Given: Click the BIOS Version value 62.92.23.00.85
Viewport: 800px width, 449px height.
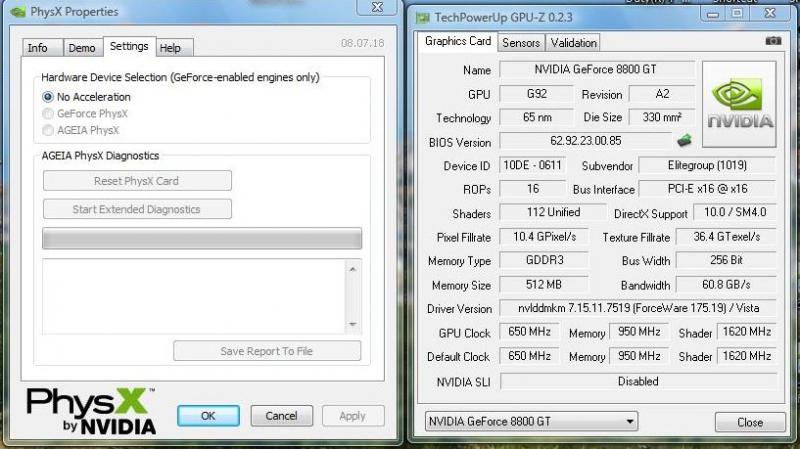Looking at the screenshot, I should coord(585,141).
